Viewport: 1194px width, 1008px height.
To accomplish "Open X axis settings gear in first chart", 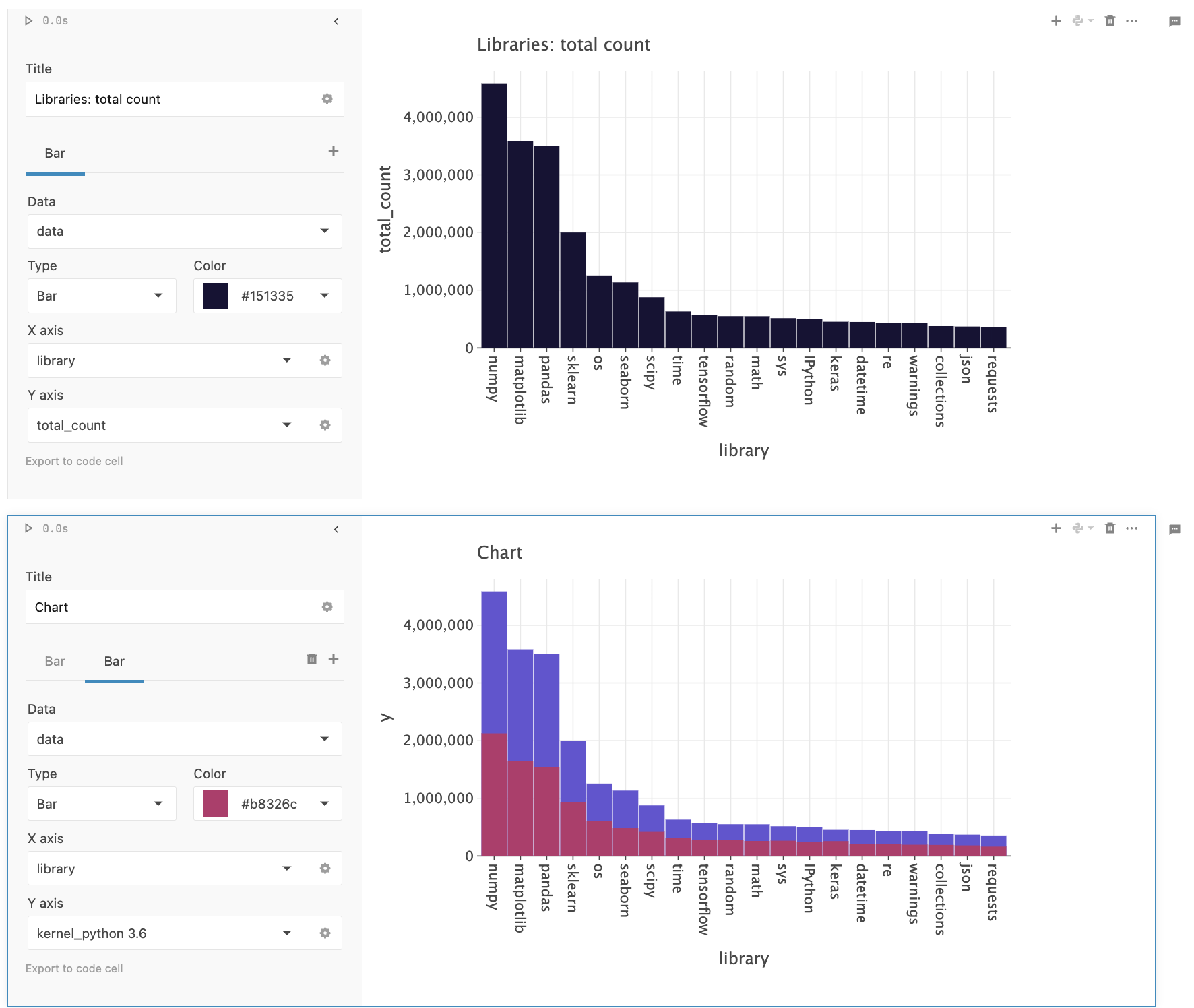I will point(325,360).
